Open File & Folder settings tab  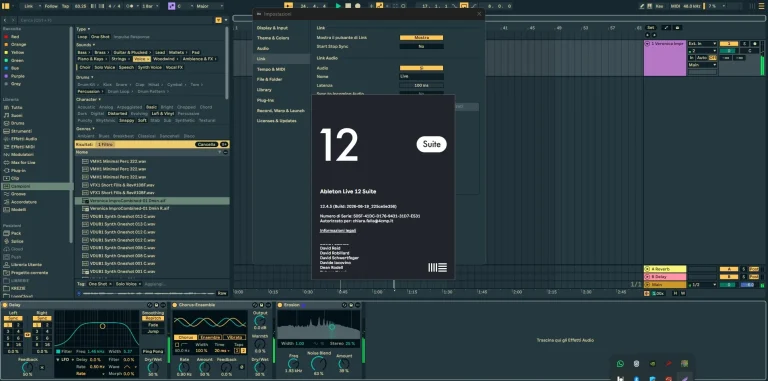269,79
